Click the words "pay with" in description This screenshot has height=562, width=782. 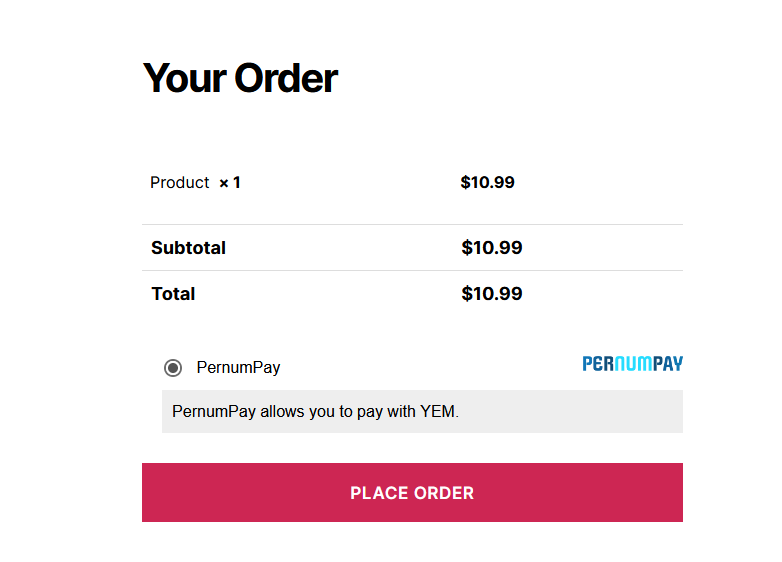point(386,411)
